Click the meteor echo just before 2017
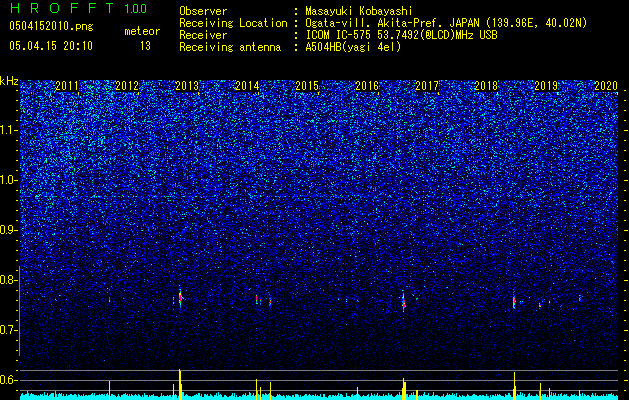Image resolution: width=629 pixels, height=400 pixels. pos(404,301)
